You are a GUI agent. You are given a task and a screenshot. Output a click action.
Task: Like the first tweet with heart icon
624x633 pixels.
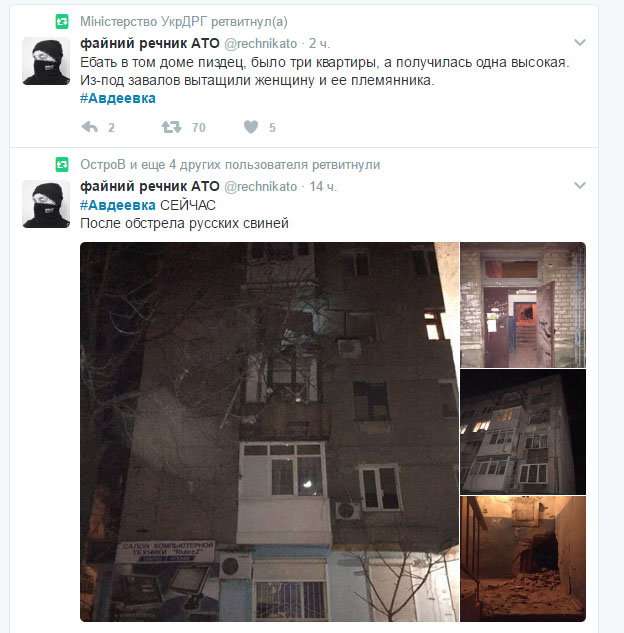click(251, 127)
